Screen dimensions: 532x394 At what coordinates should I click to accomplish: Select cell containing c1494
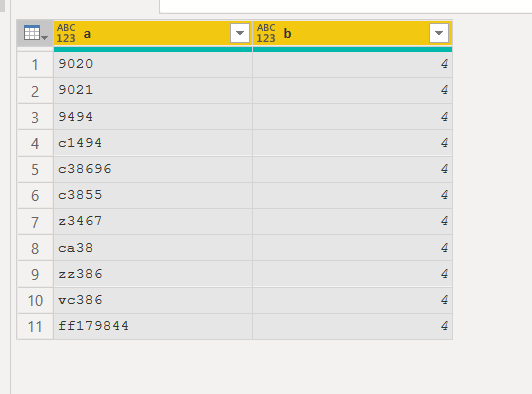coord(153,143)
